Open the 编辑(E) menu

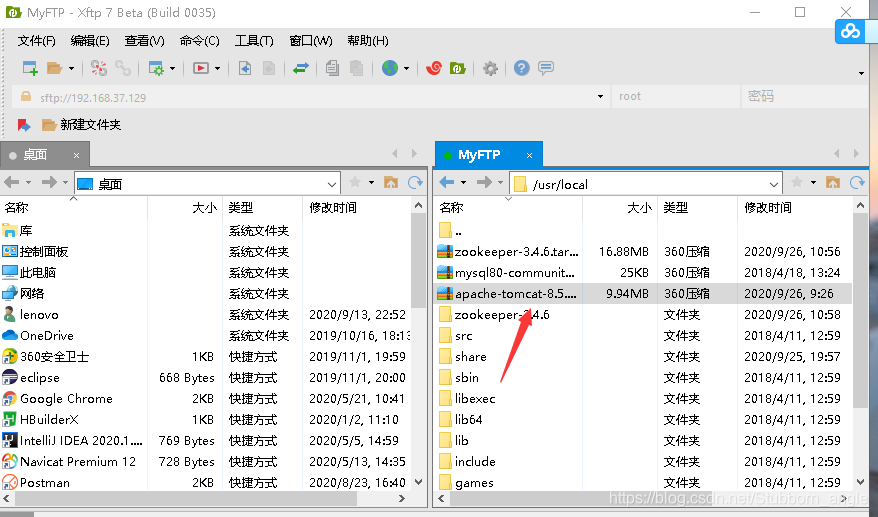point(90,41)
